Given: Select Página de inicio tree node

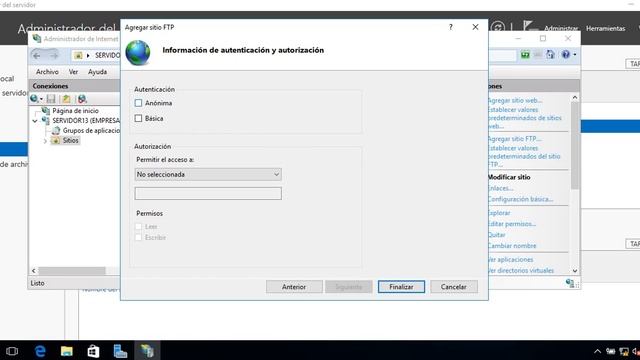Looking at the screenshot, I should coord(76,111).
